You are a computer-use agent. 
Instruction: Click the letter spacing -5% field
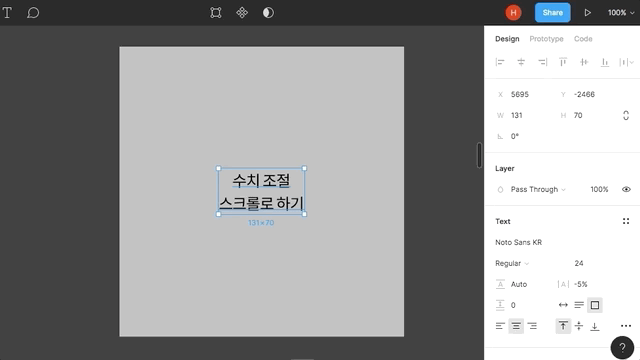coord(580,284)
